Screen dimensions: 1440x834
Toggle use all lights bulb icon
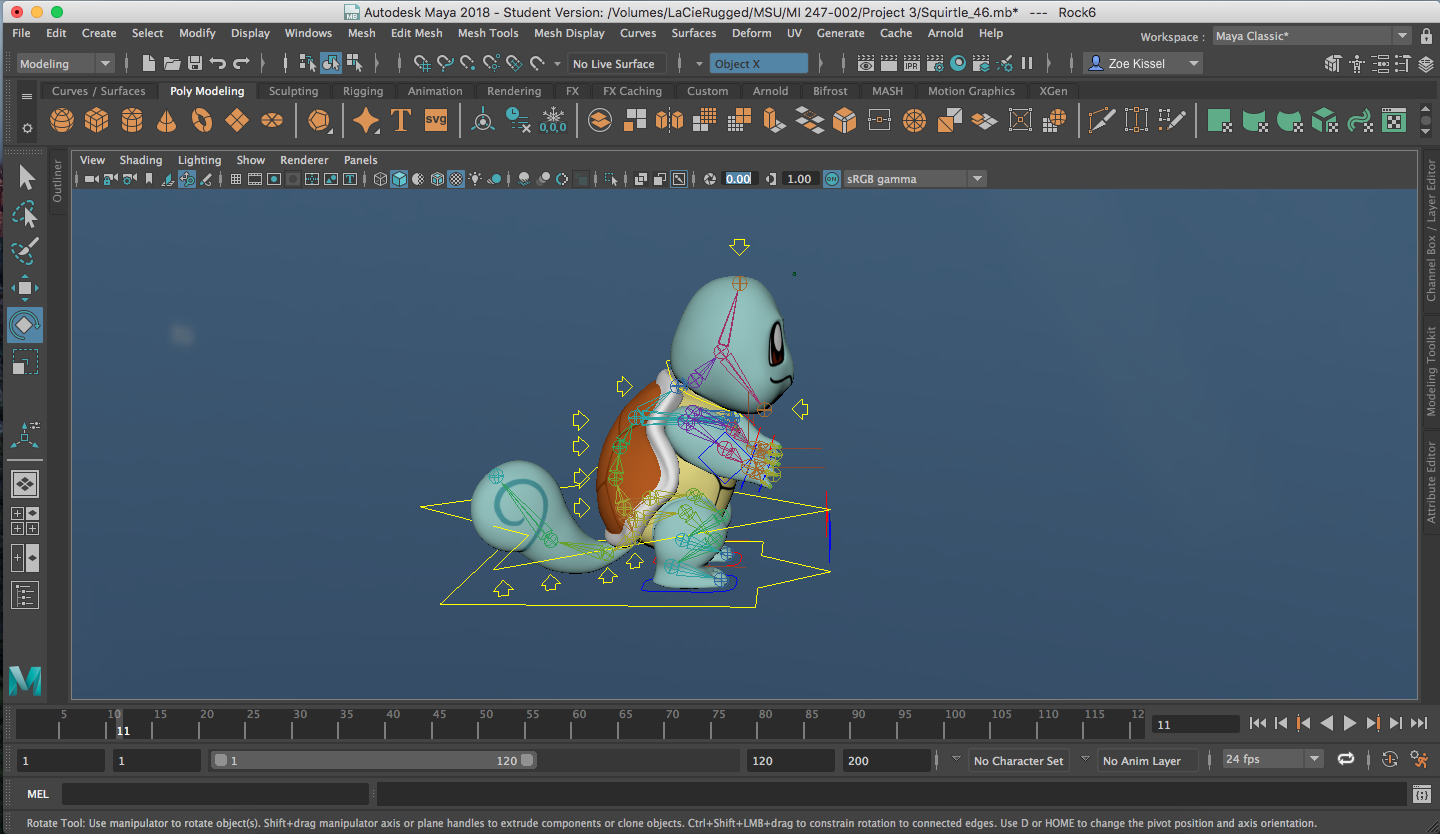tap(475, 179)
